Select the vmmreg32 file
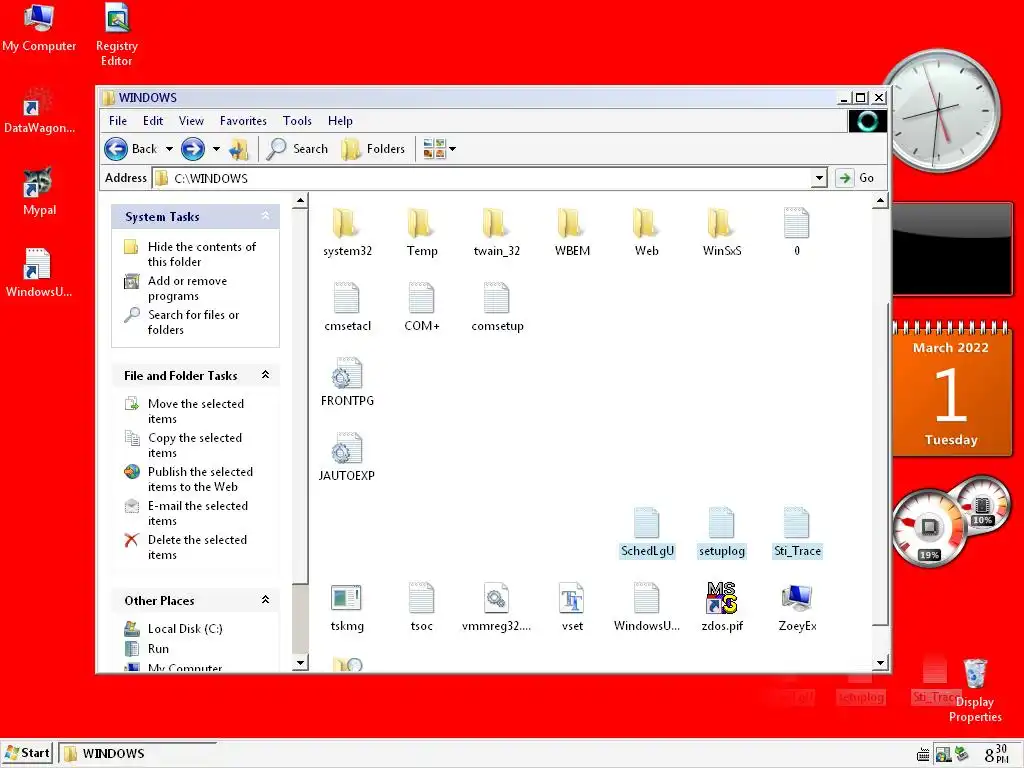 pos(496,607)
